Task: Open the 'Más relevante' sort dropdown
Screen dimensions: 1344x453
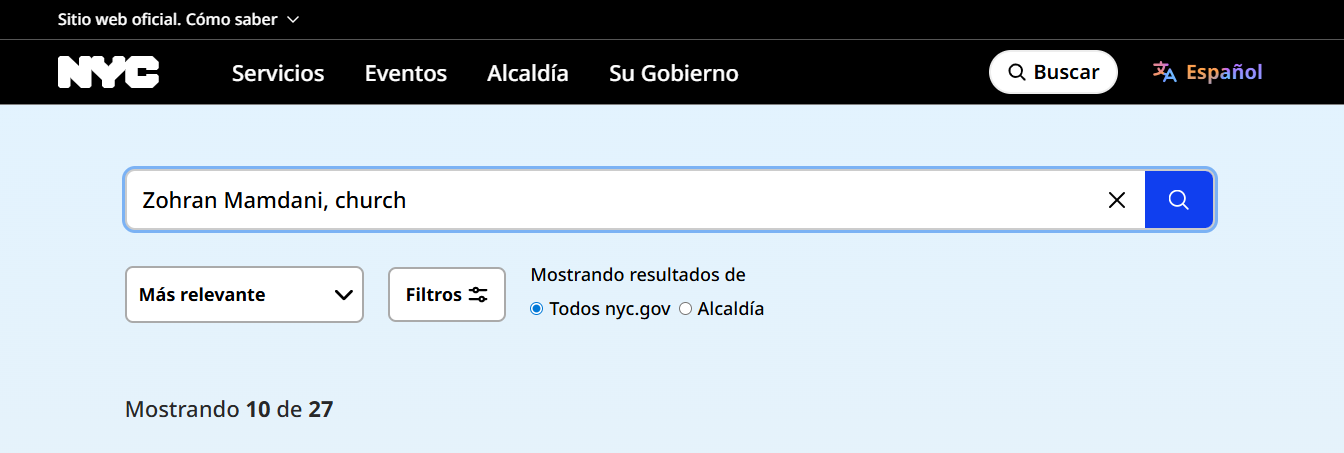Action: [243, 295]
